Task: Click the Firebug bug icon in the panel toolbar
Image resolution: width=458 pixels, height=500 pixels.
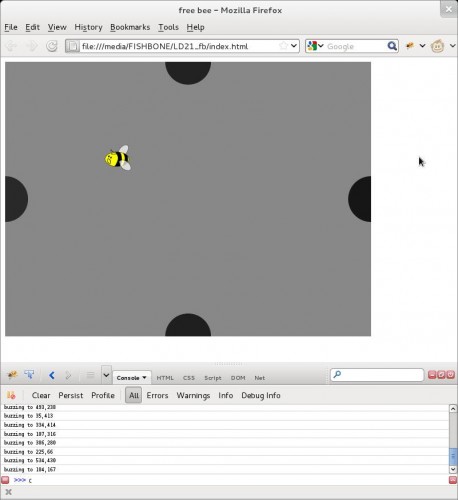Action: pos(12,375)
